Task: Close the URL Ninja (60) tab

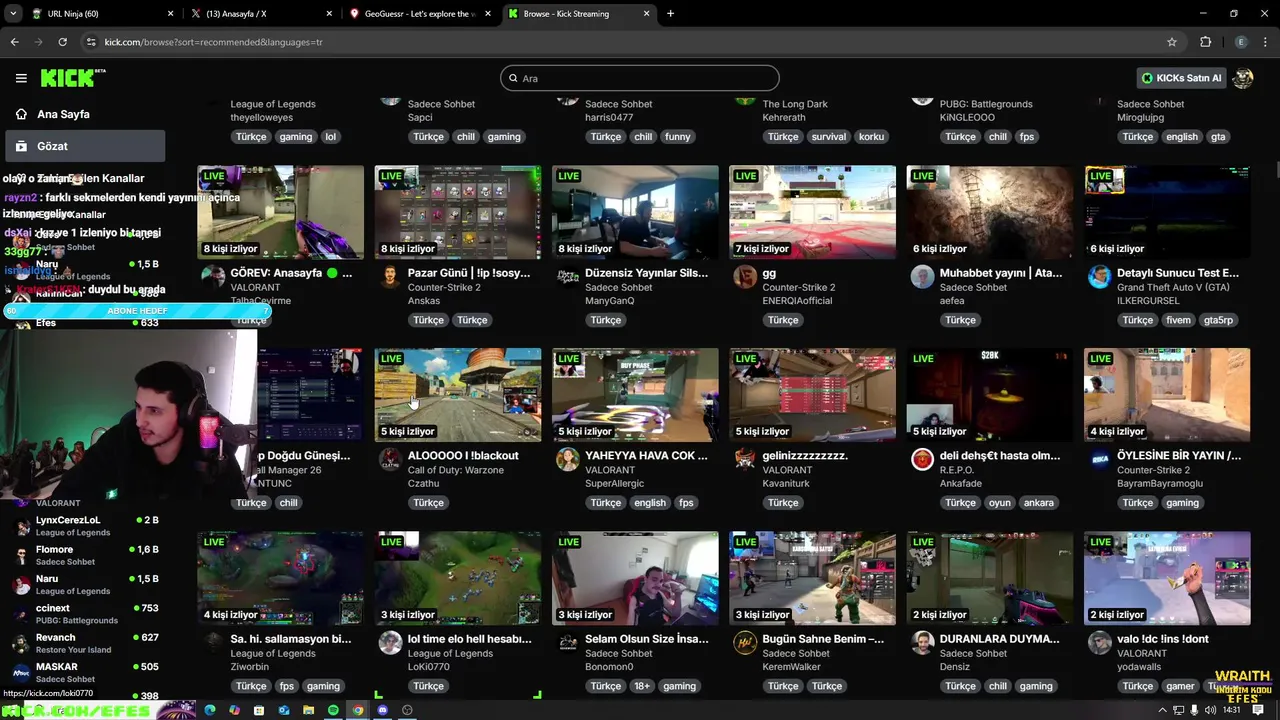Action: 170,14
